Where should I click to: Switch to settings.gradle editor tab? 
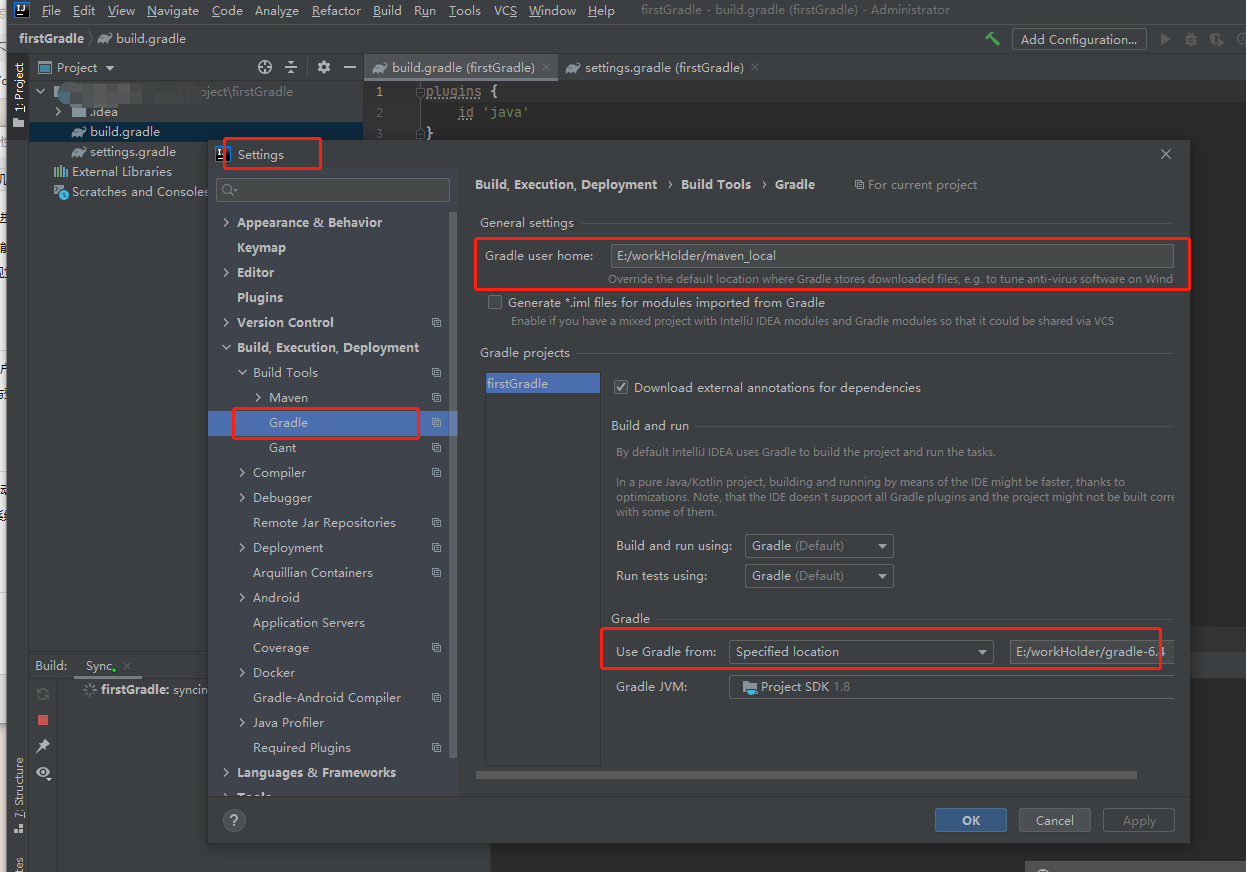(663, 67)
